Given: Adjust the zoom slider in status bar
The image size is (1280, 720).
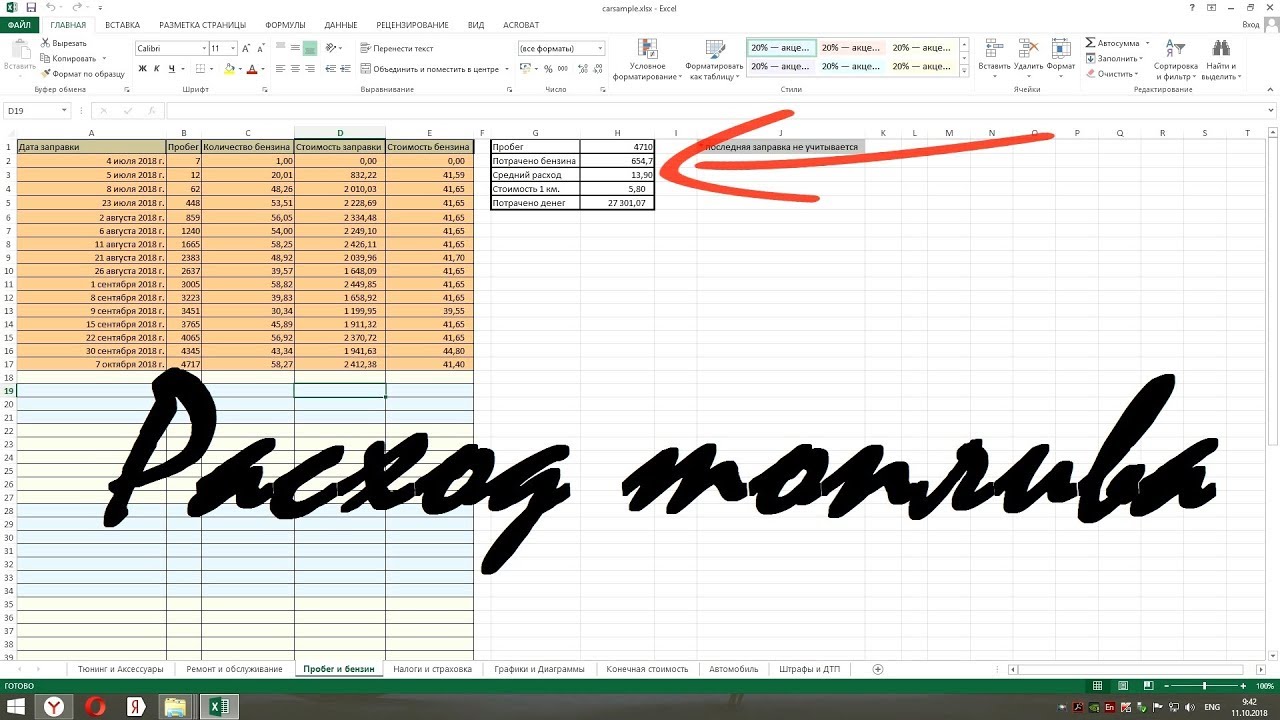Looking at the screenshot, I should 1204,686.
